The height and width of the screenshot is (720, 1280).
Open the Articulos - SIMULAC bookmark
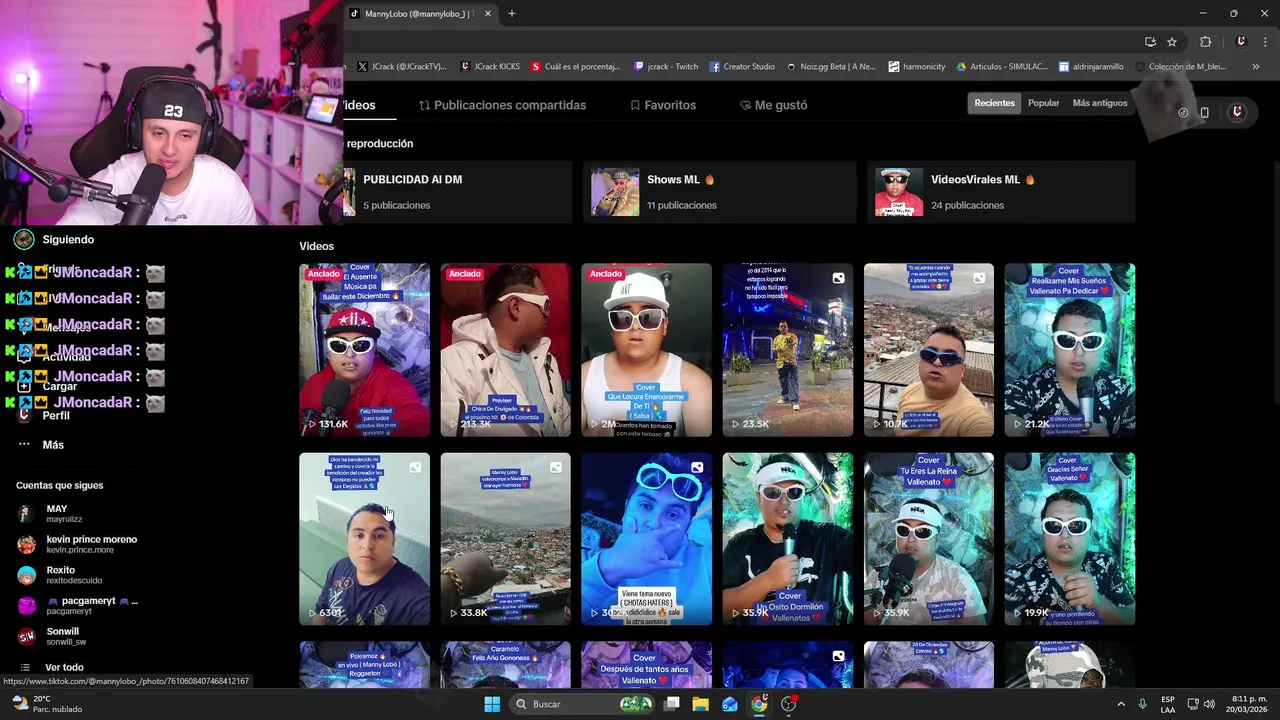[1002, 67]
